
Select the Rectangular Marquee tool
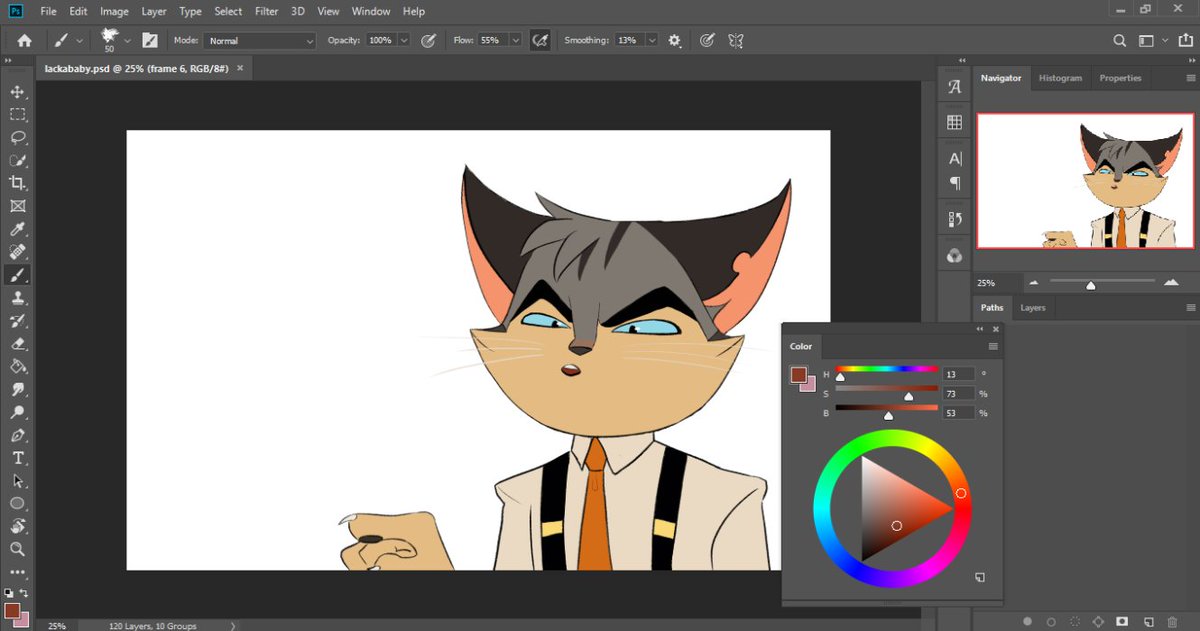click(17, 114)
